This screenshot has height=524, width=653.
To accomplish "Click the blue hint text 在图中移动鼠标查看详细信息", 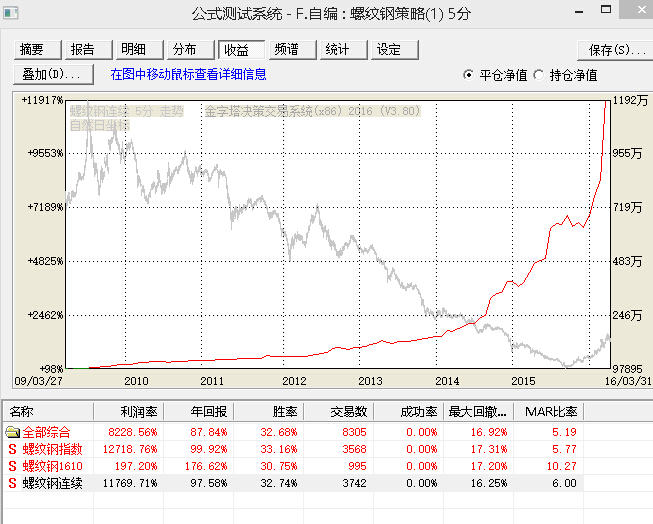I will 188,74.
